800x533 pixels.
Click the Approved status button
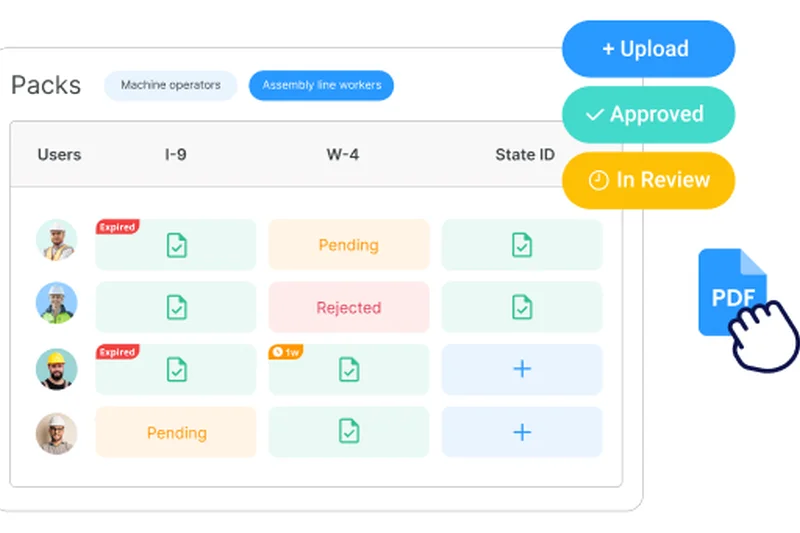(648, 115)
